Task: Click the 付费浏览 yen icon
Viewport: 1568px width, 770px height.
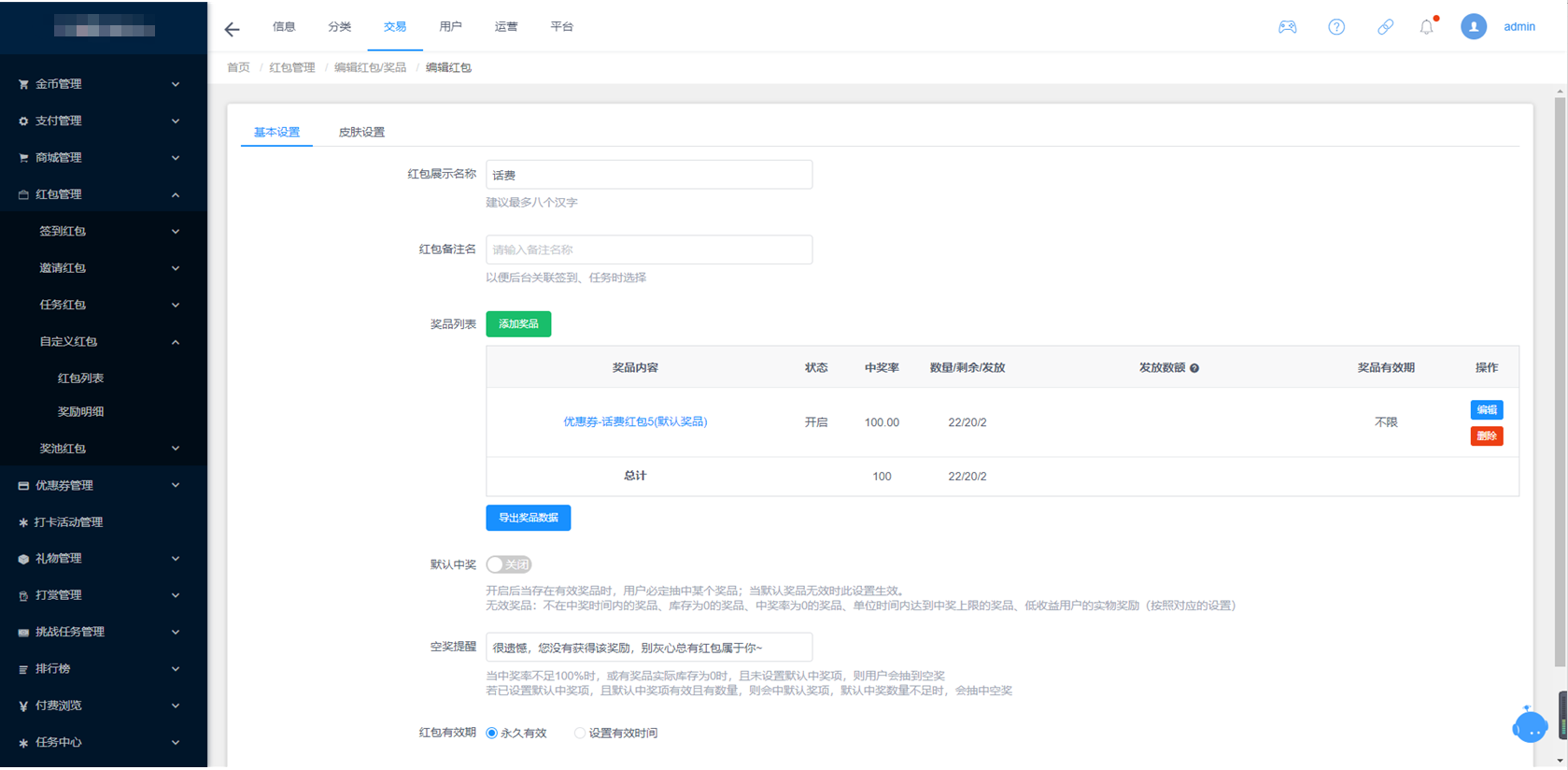Action: point(23,706)
